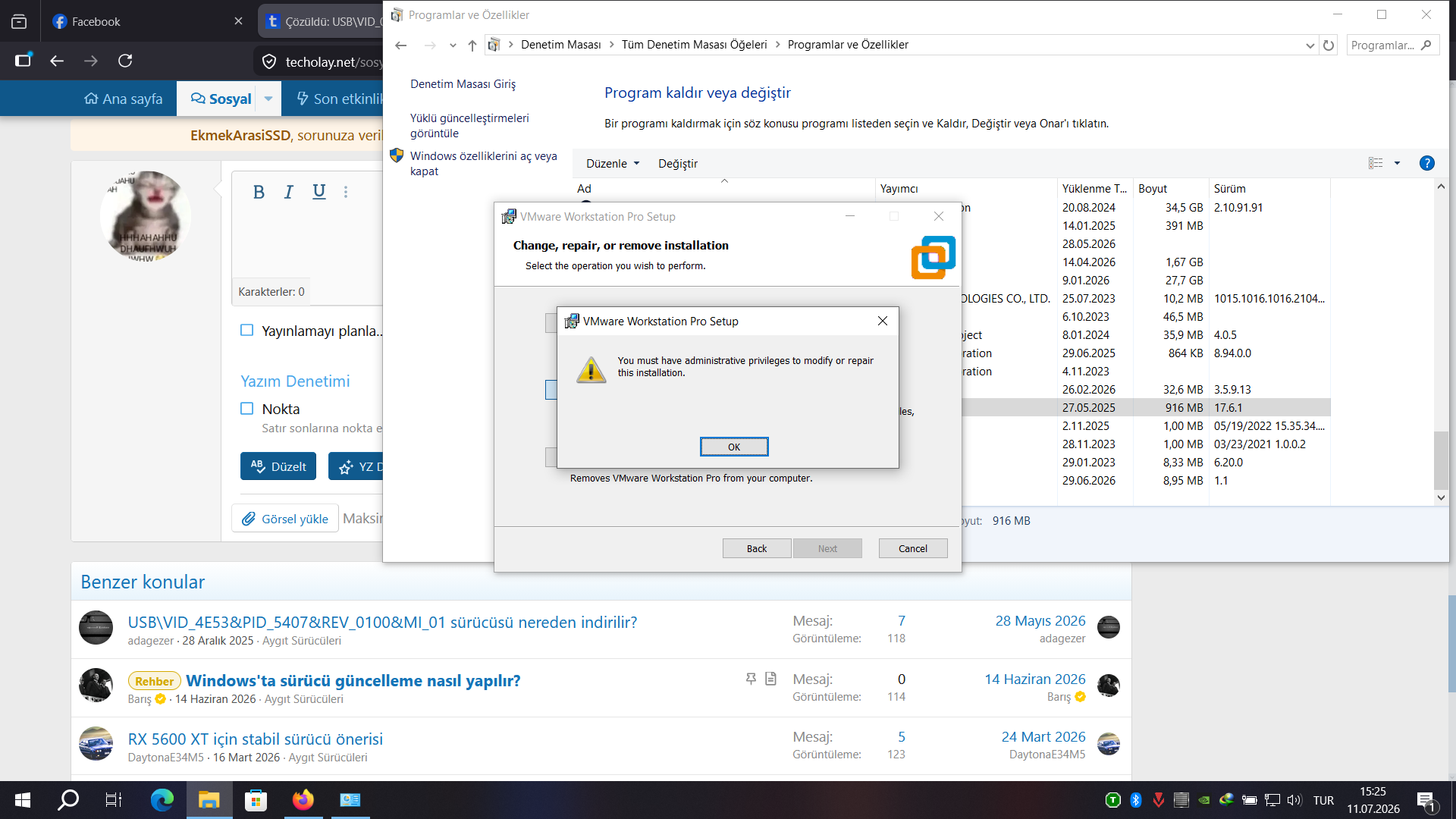The image size is (1456, 819).
Task: Click the blue help icon in Programs window
Action: coord(1426,163)
